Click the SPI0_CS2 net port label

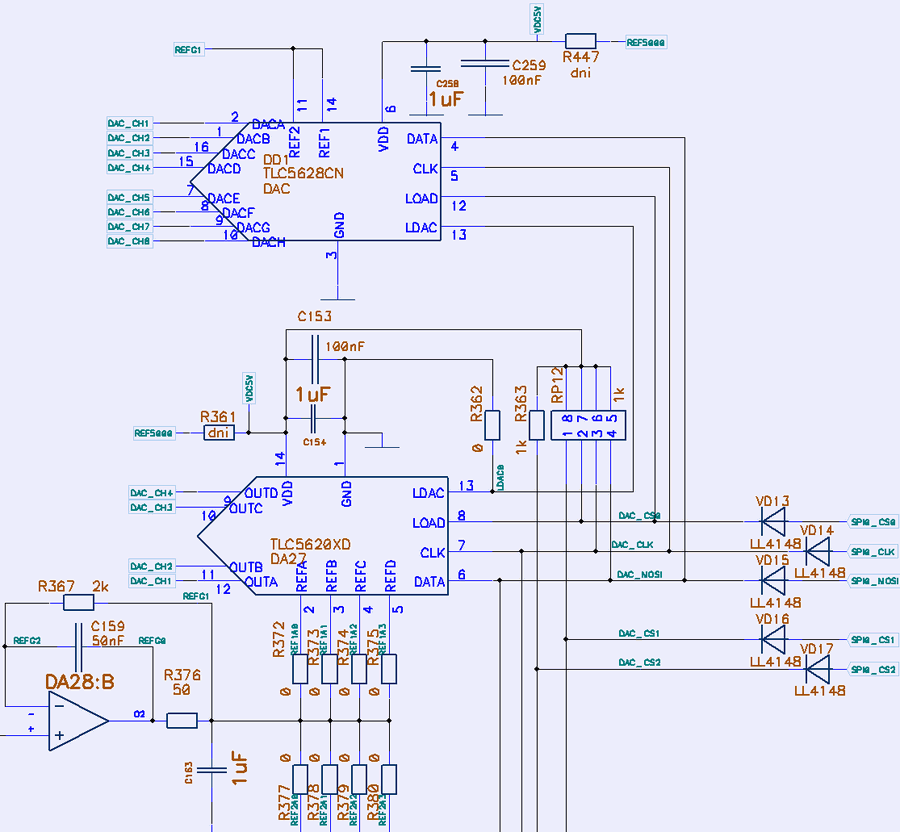[873, 669]
